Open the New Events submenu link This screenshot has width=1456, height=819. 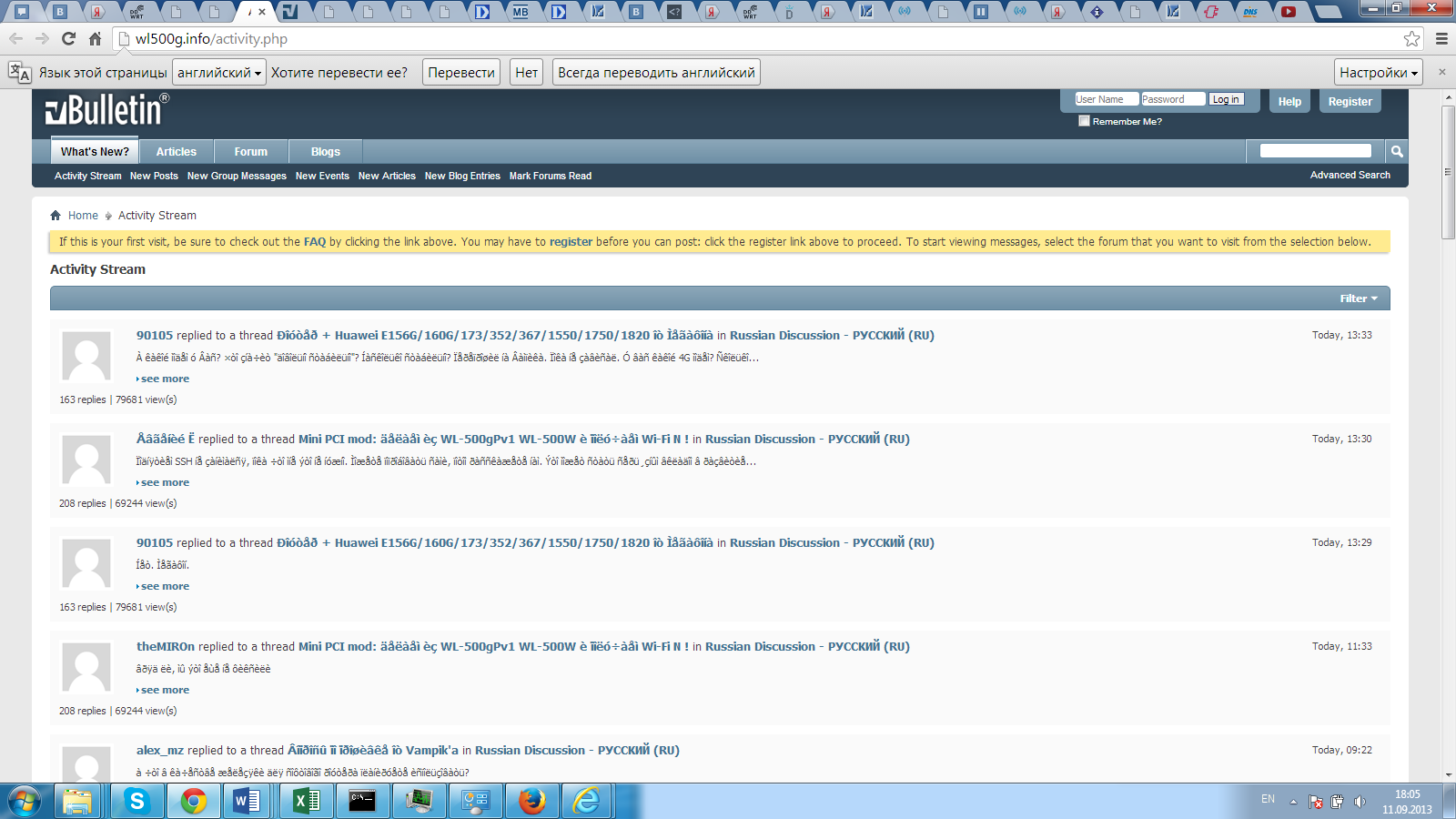coord(322,176)
